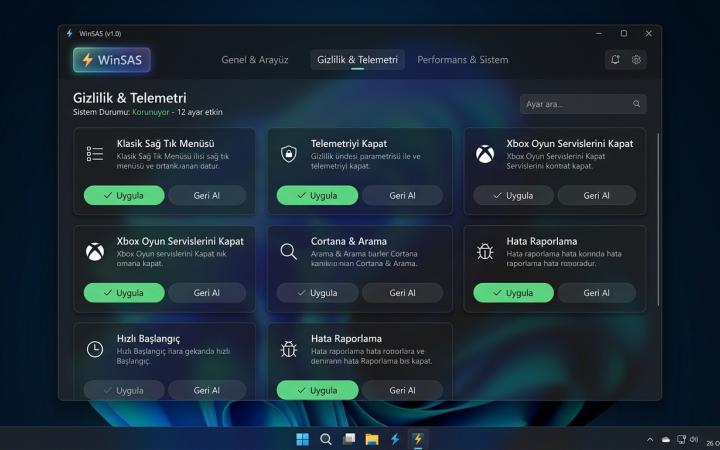
Task: Click the cloud icon in the system tray
Action: pos(665,440)
